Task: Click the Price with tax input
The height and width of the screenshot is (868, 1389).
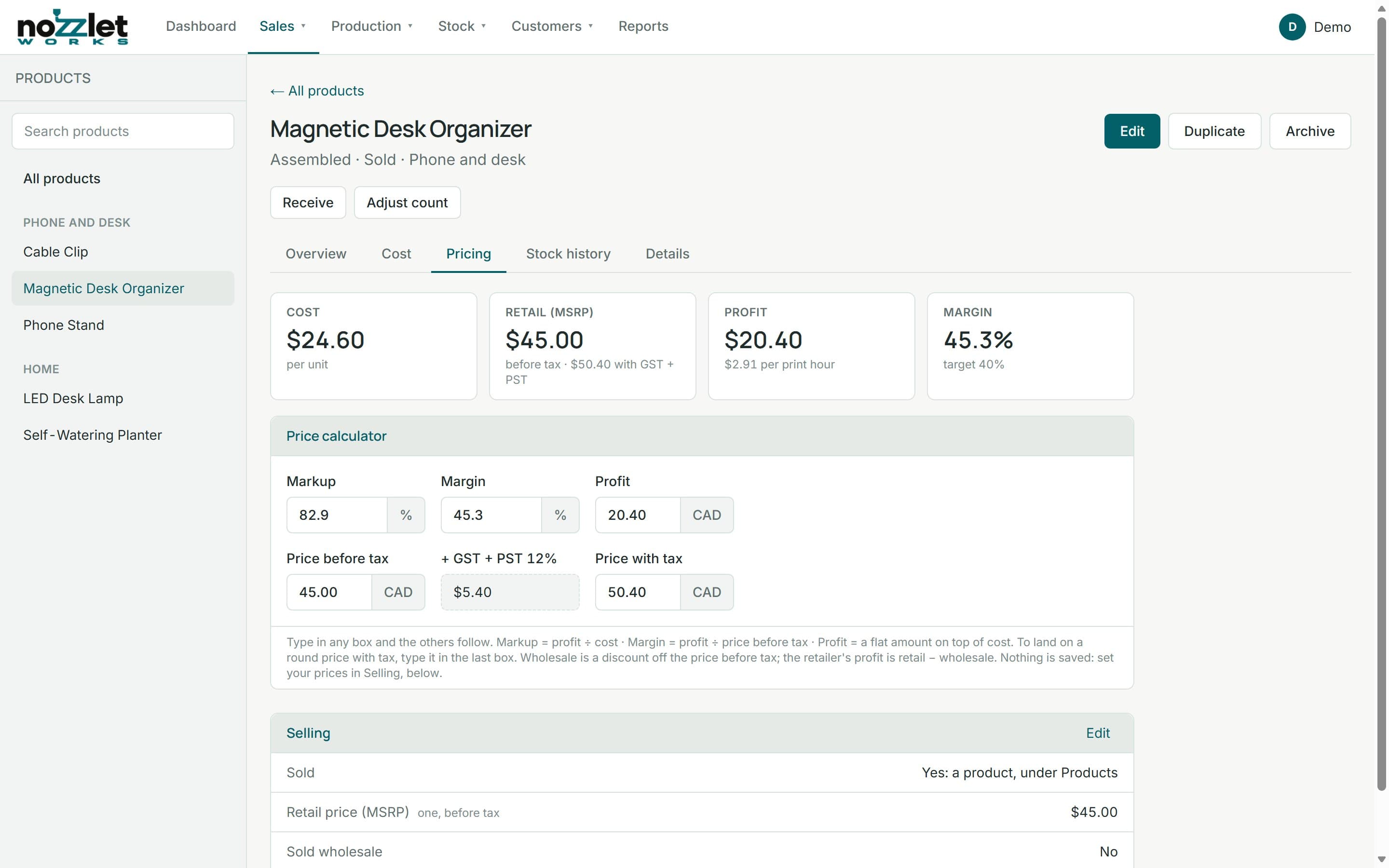Action: point(638,592)
